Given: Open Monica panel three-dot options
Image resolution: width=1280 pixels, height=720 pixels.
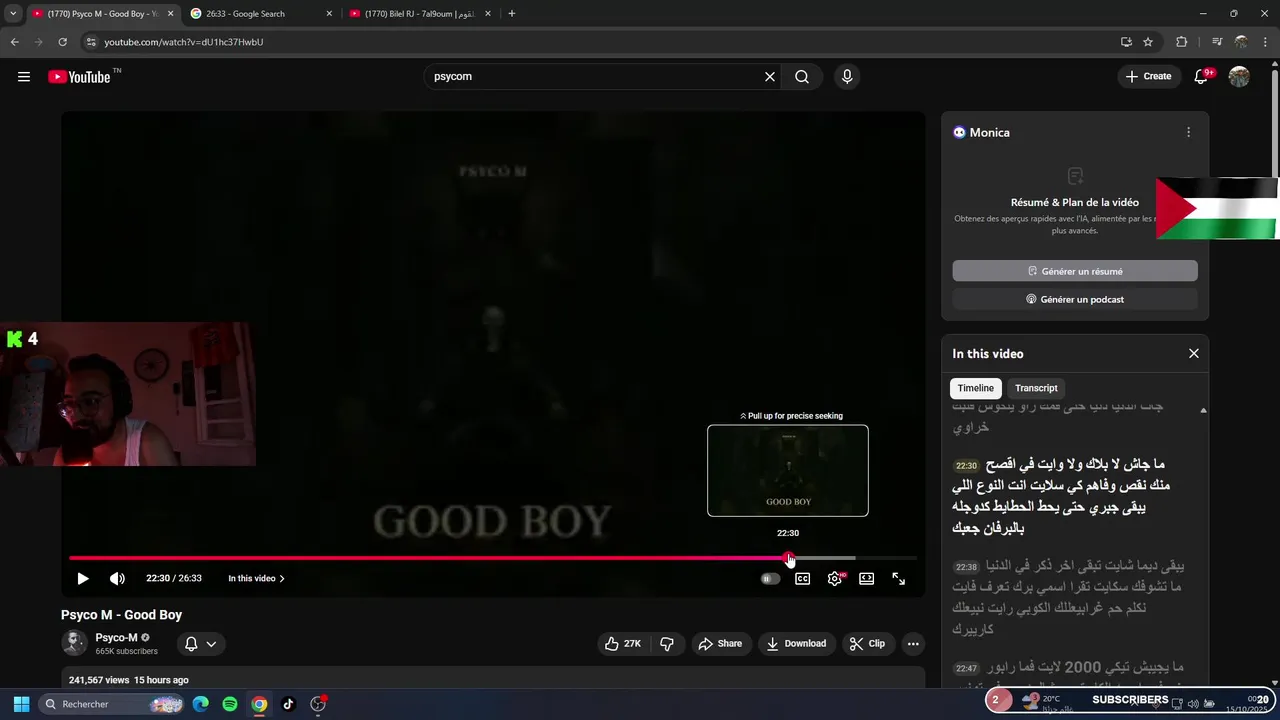Looking at the screenshot, I should click(1188, 132).
